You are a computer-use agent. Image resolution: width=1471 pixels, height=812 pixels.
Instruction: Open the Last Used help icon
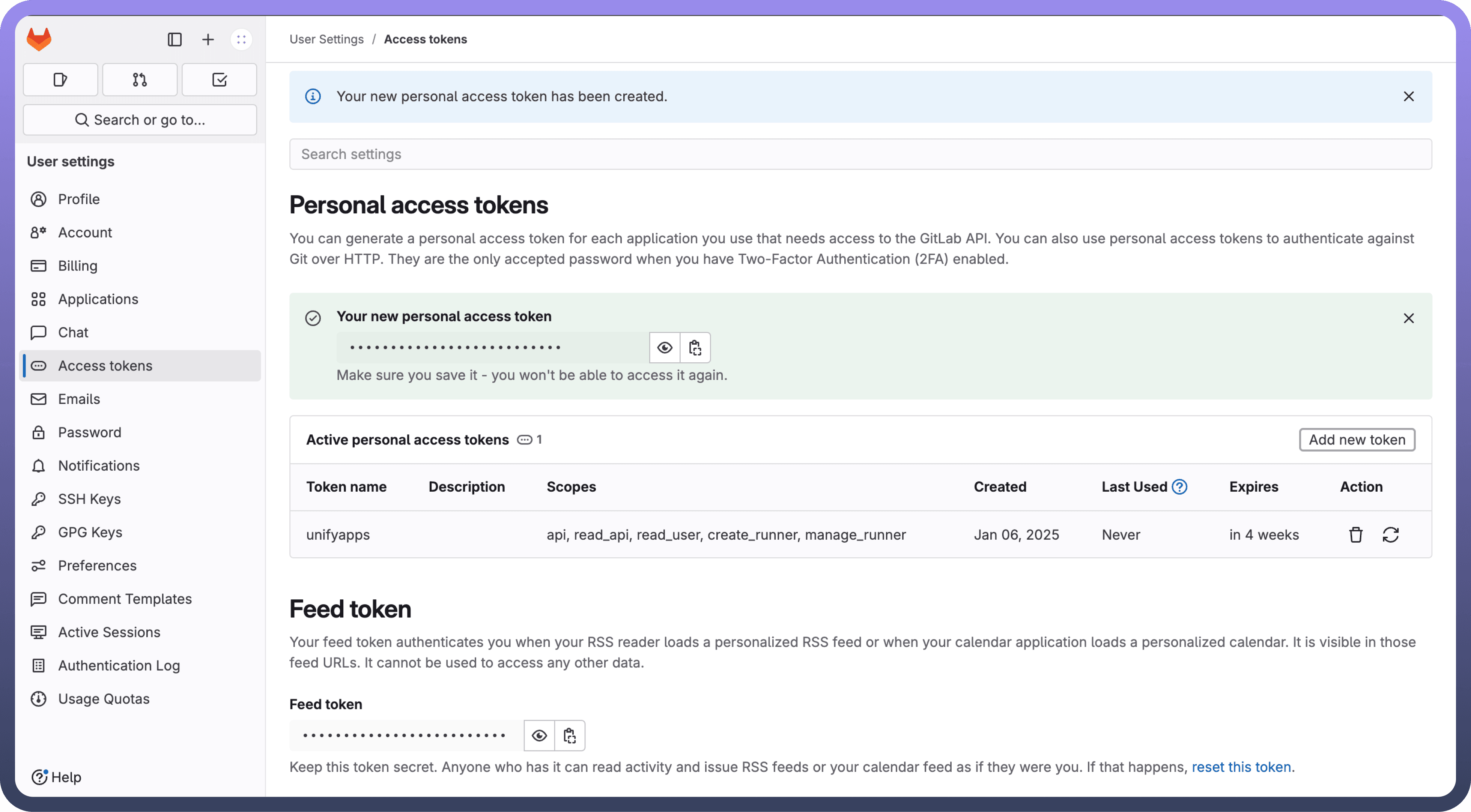click(x=1179, y=487)
